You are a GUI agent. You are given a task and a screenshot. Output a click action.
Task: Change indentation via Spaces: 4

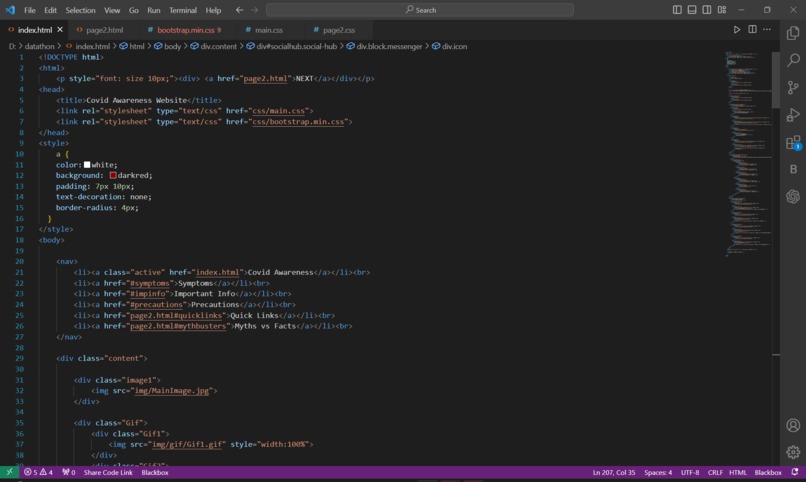(658, 472)
